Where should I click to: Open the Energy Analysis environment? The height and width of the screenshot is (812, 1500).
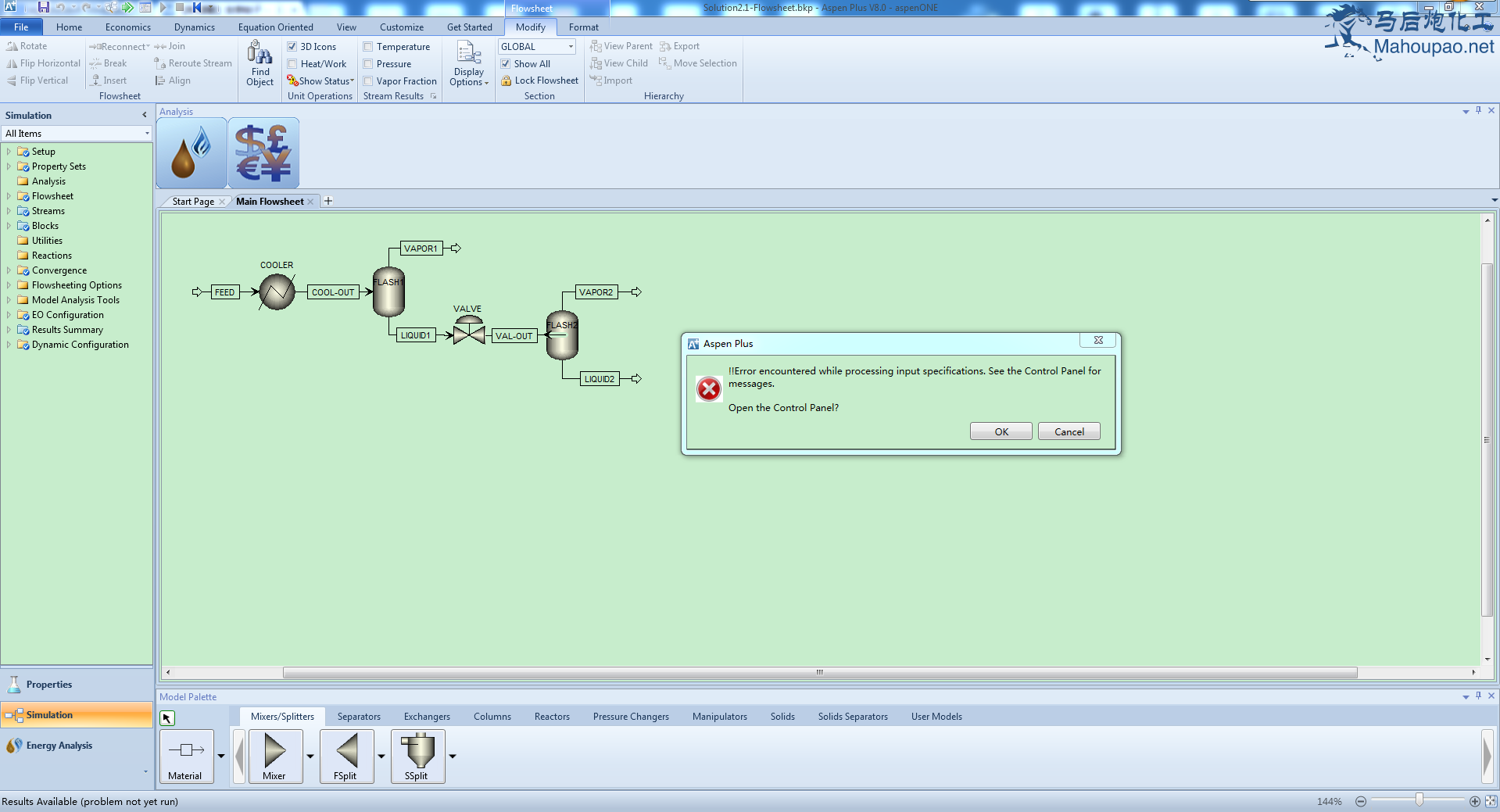77,746
